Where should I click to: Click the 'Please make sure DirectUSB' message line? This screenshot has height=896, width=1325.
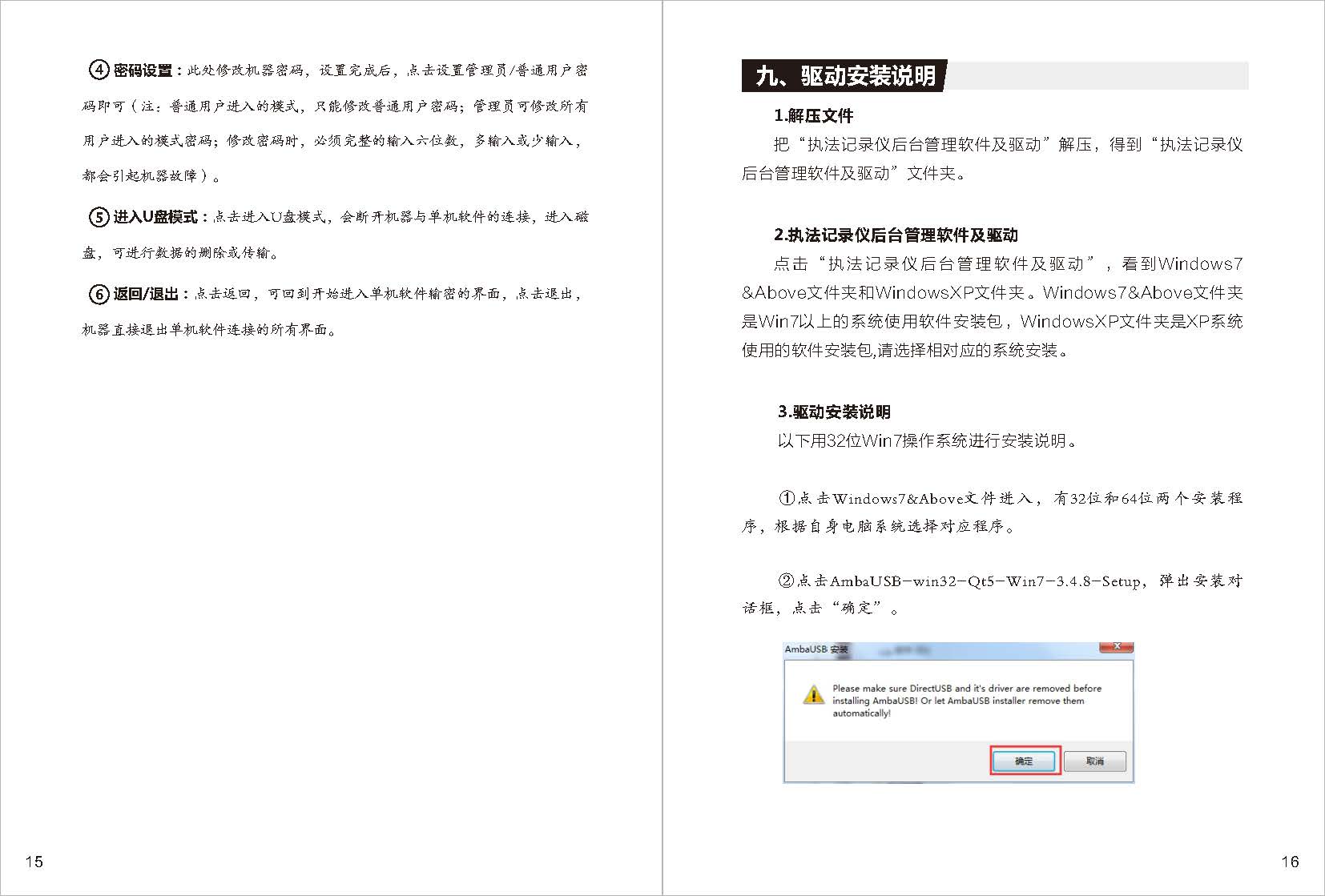tap(967, 688)
